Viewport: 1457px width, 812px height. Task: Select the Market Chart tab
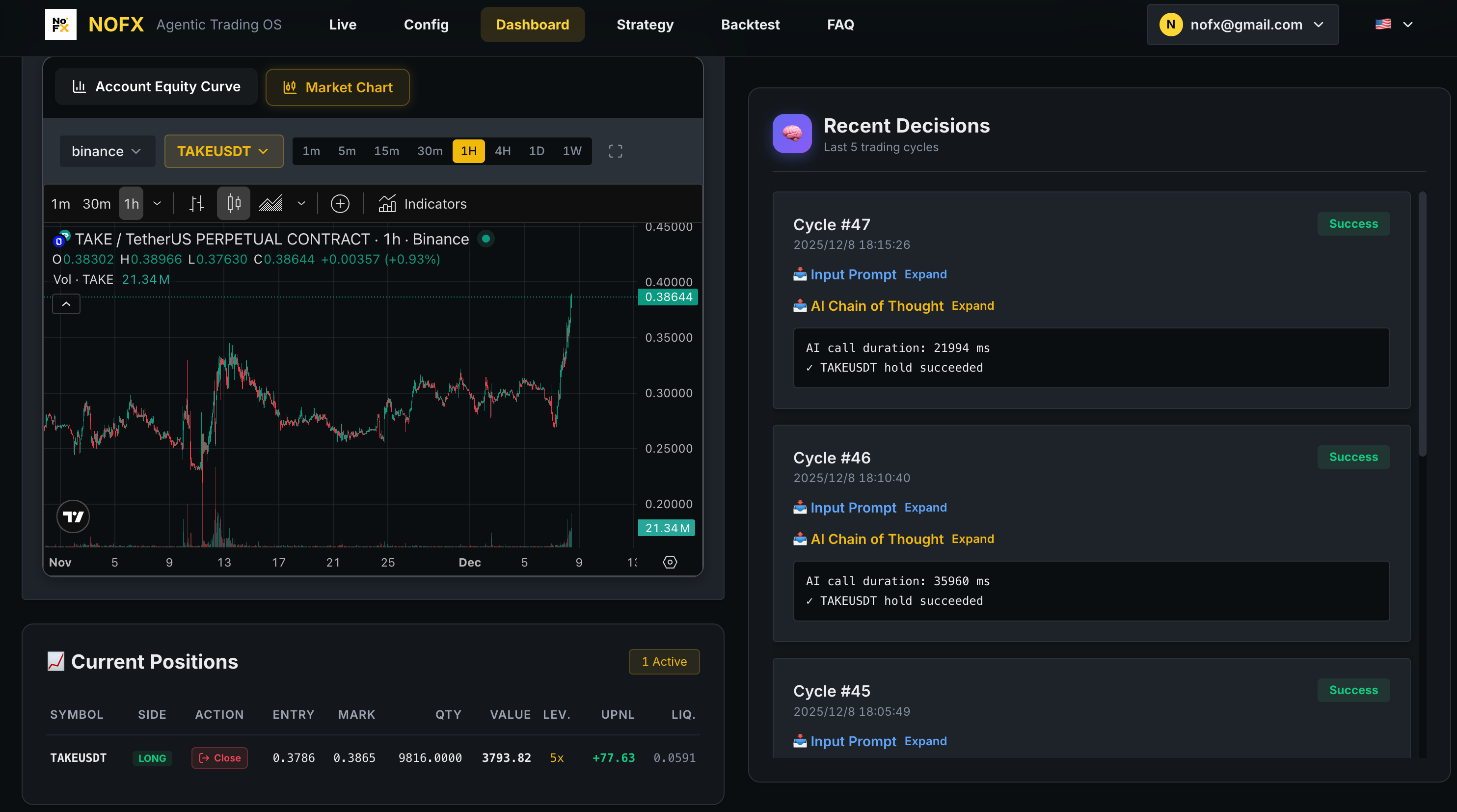(338, 87)
